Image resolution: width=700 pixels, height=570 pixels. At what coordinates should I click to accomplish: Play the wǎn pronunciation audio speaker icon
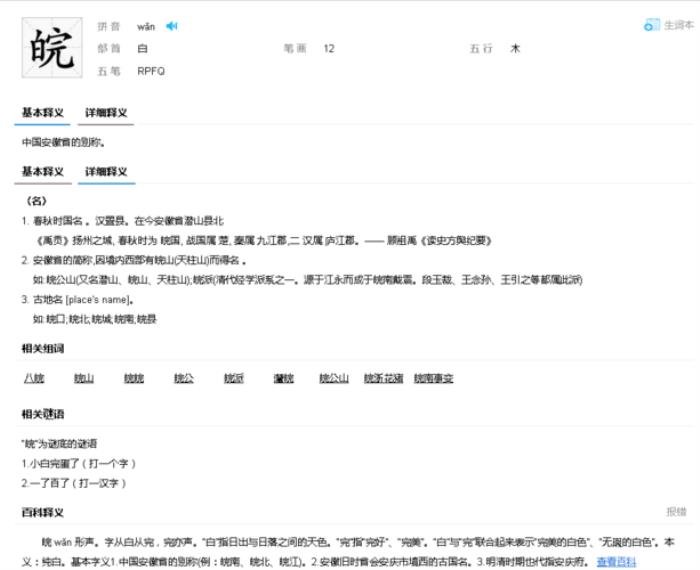tap(172, 26)
